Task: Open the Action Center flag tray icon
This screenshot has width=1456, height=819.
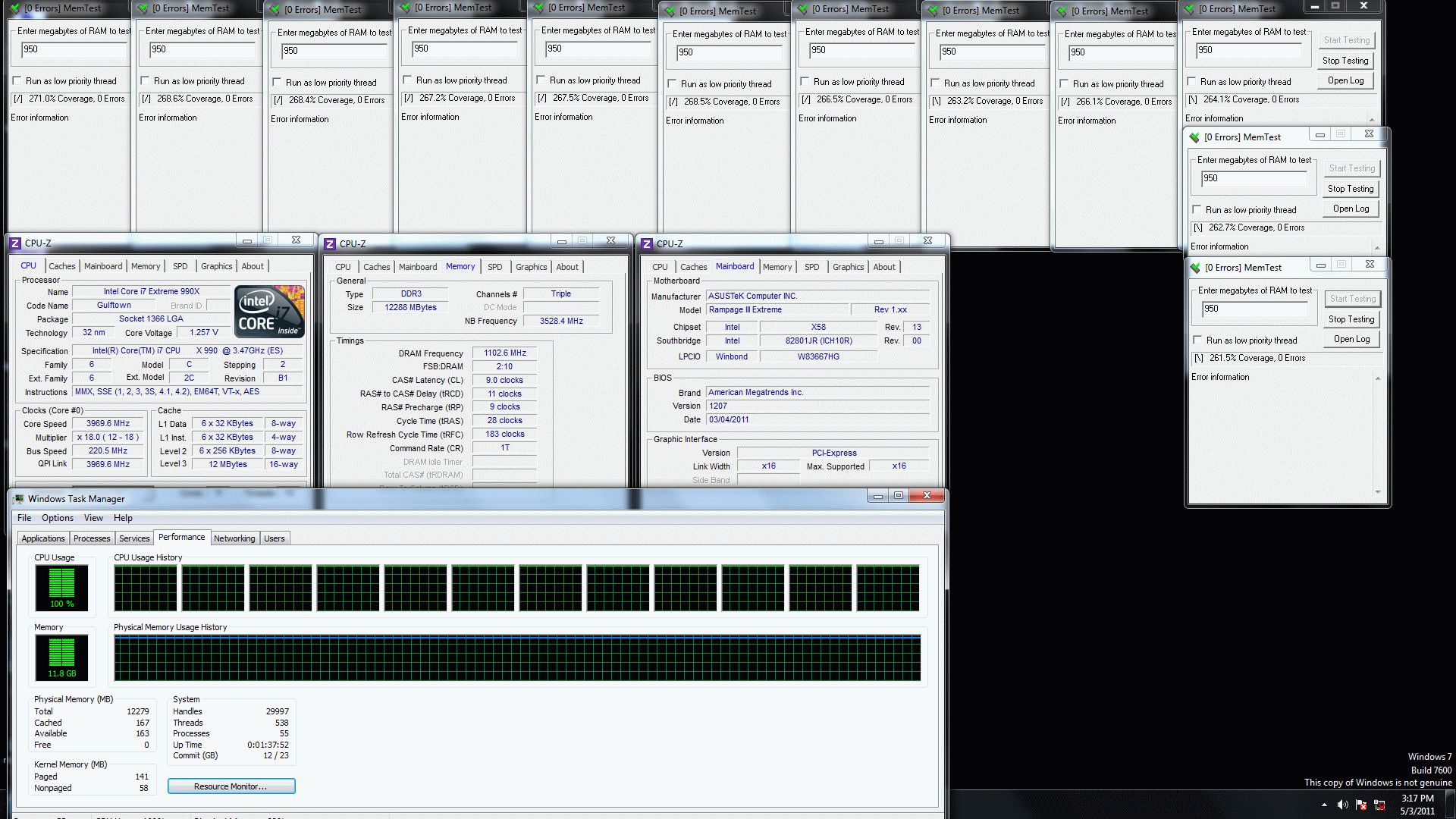Action: [x=1361, y=805]
